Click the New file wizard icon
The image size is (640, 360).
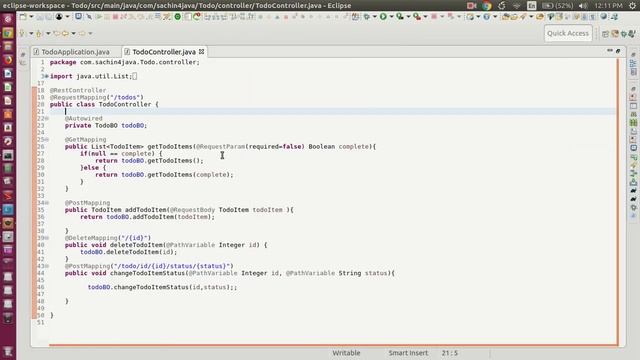coord(23,17)
